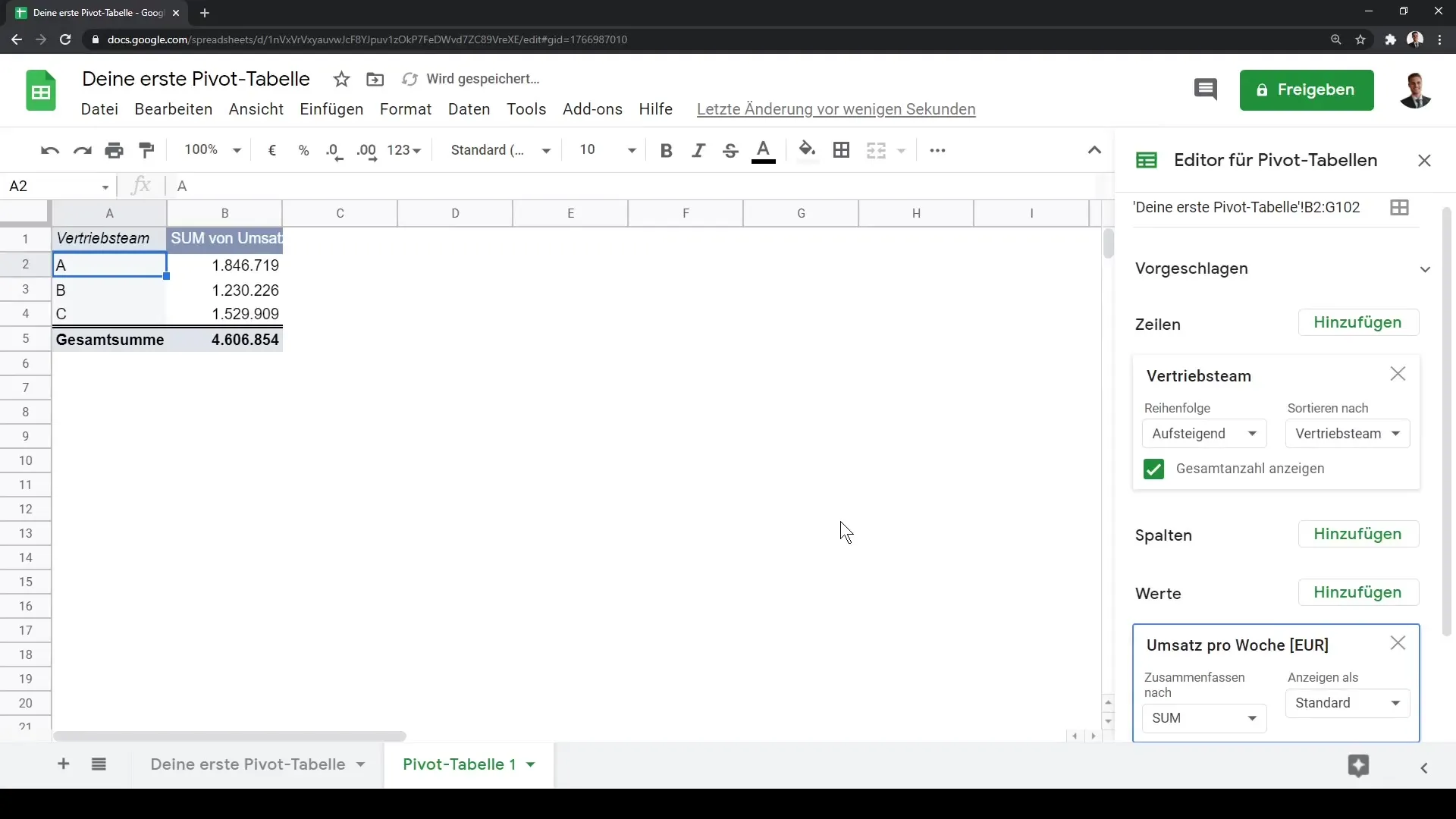
Task: Open zoom level dropdown
Action: click(212, 150)
